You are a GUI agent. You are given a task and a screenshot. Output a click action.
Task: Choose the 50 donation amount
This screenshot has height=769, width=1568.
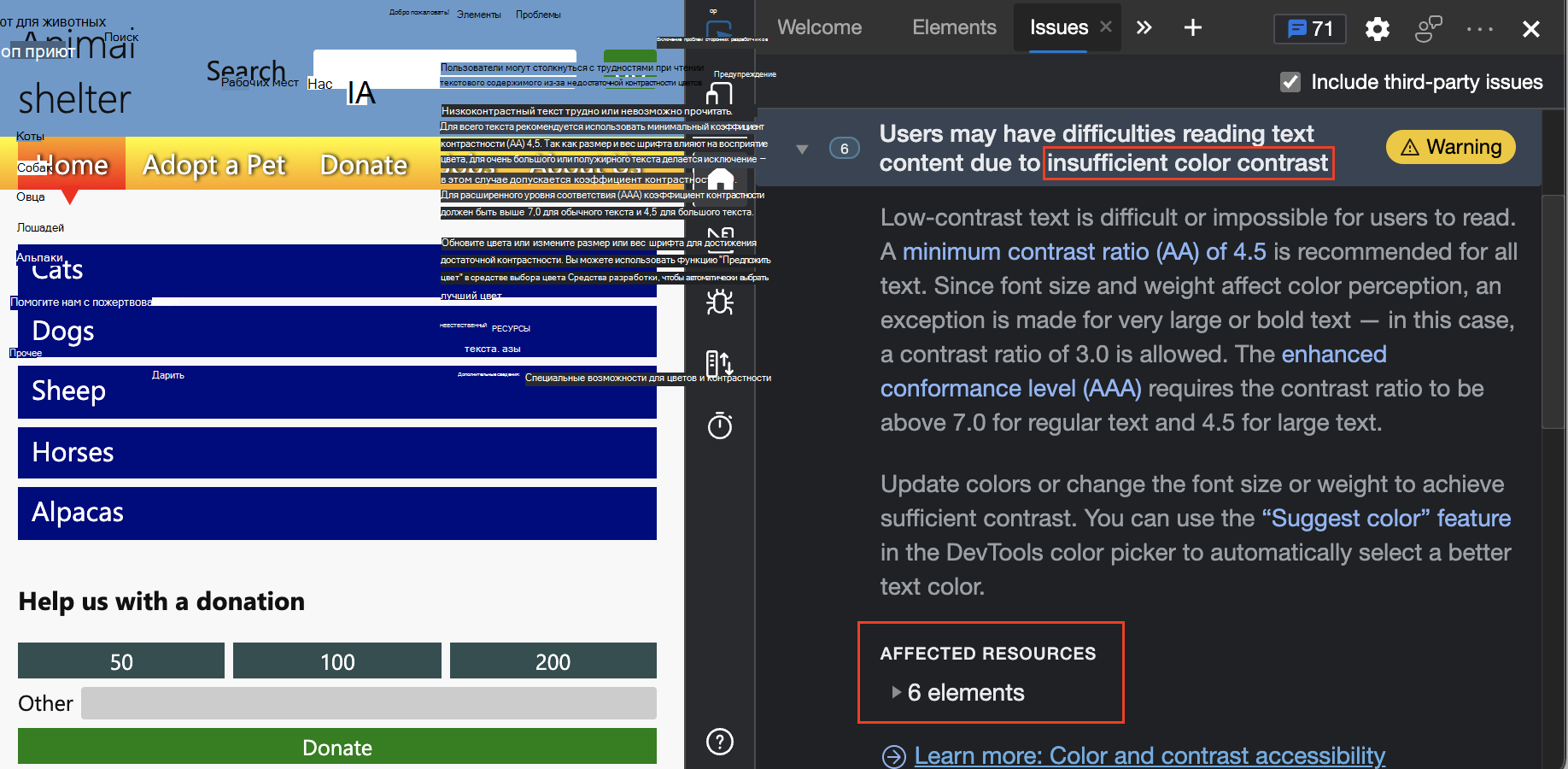pos(121,661)
